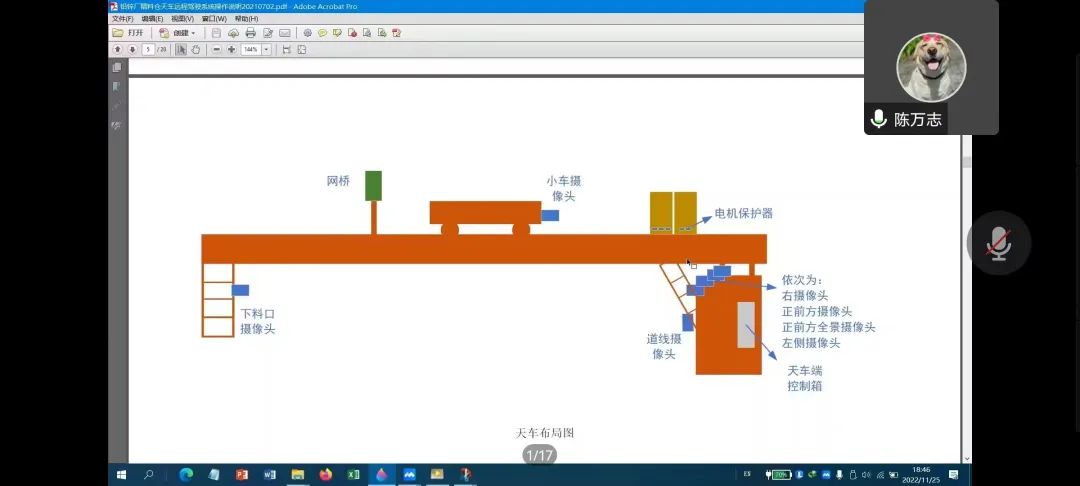Click the zoom out minus button
The height and width of the screenshot is (486, 1080).
point(217,49)
